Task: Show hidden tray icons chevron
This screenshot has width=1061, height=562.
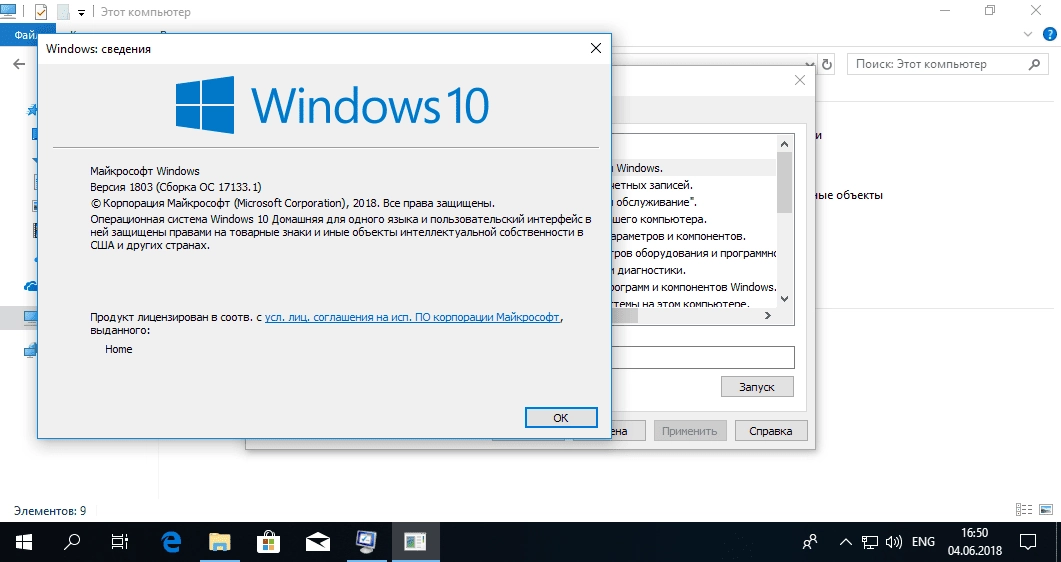Action: pos(846,542)
